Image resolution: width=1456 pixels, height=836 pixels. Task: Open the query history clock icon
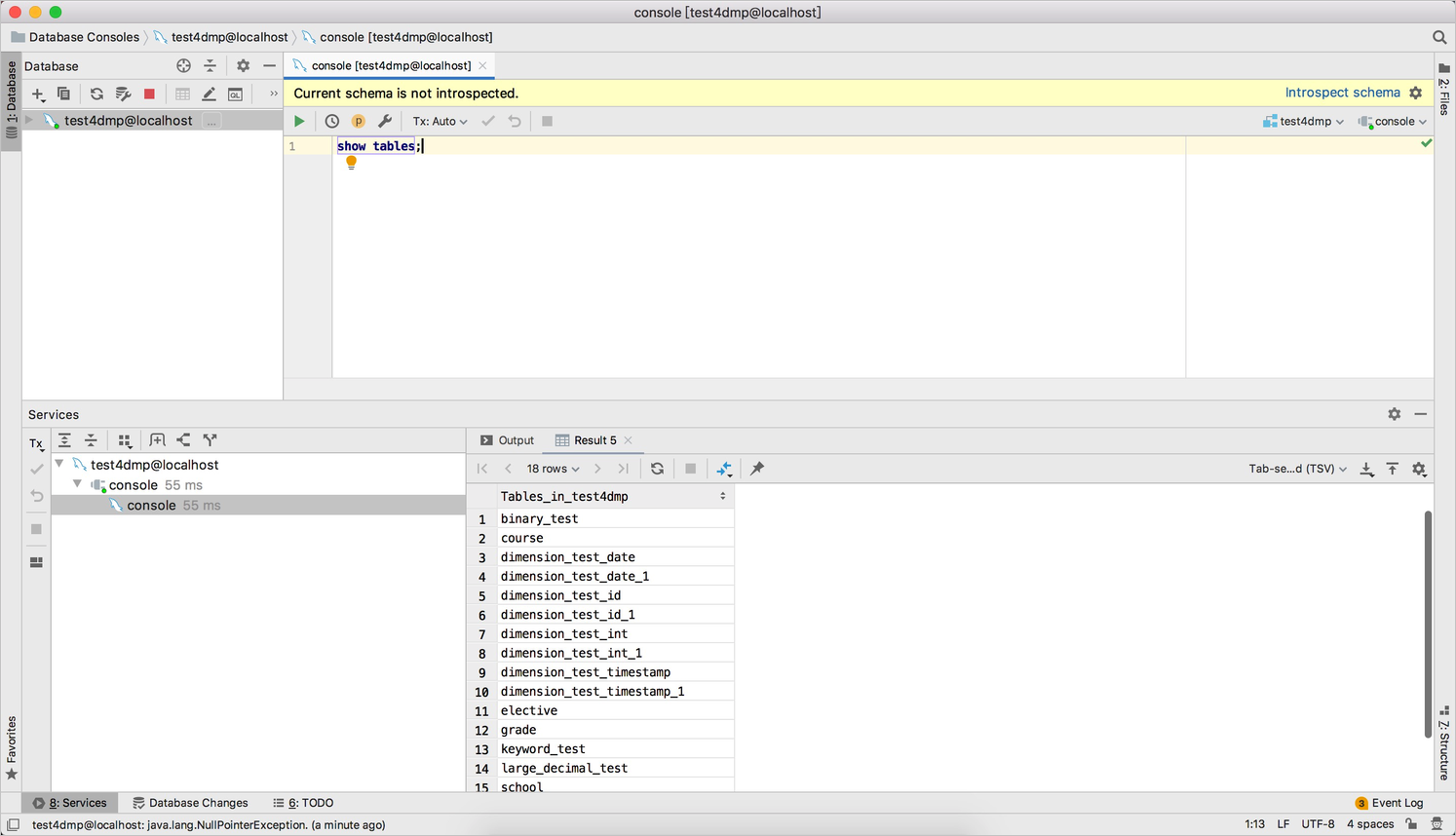[x=331, y=121]
